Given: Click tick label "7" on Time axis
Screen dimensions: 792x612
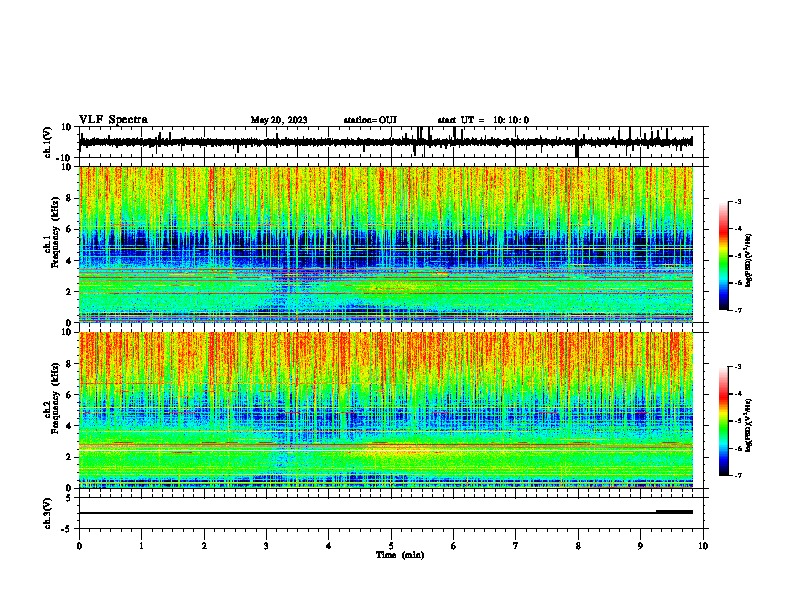Looking at the screenshot, I should [516, 546].
